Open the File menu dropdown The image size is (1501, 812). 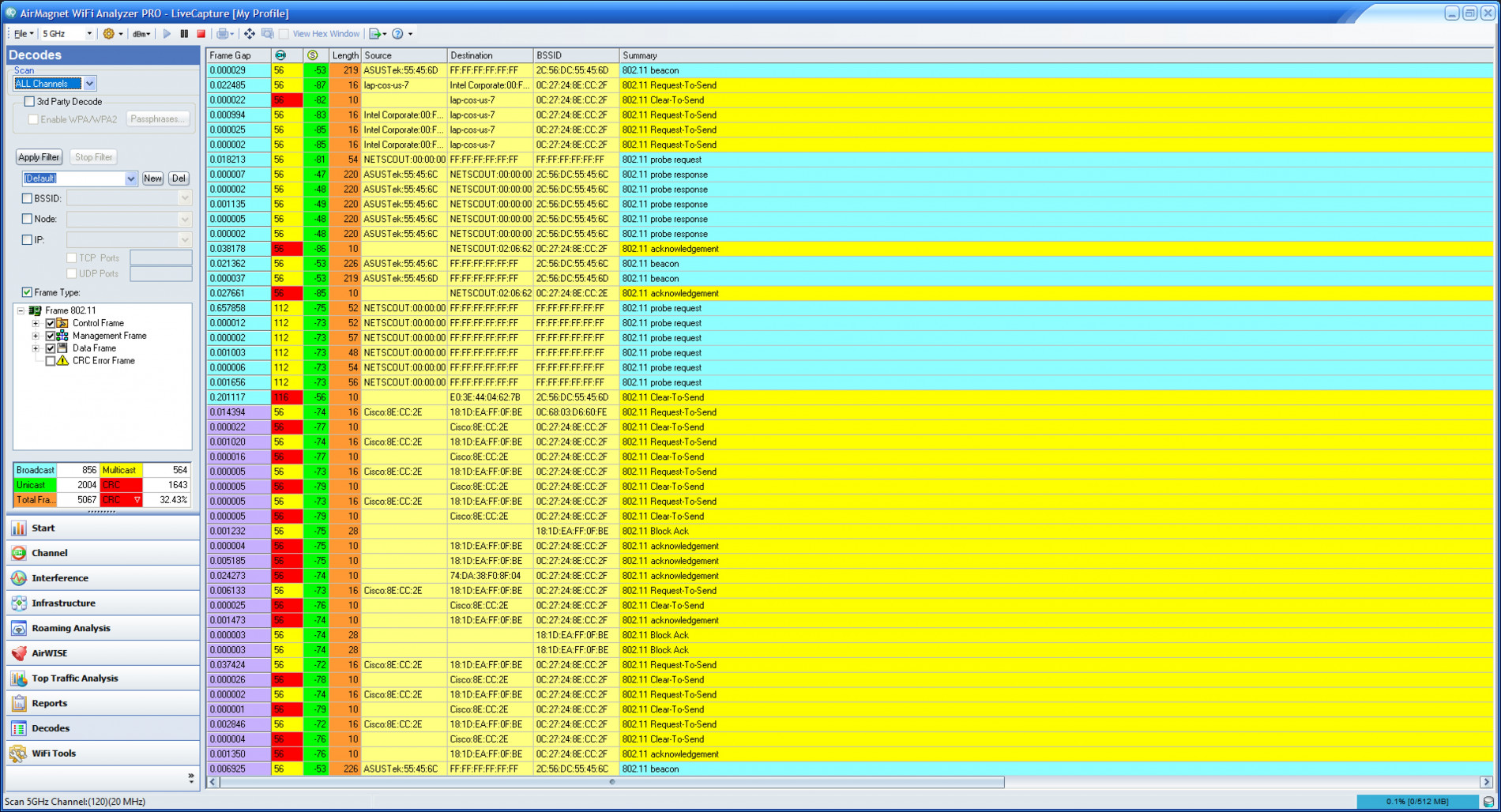pos(24,34)
